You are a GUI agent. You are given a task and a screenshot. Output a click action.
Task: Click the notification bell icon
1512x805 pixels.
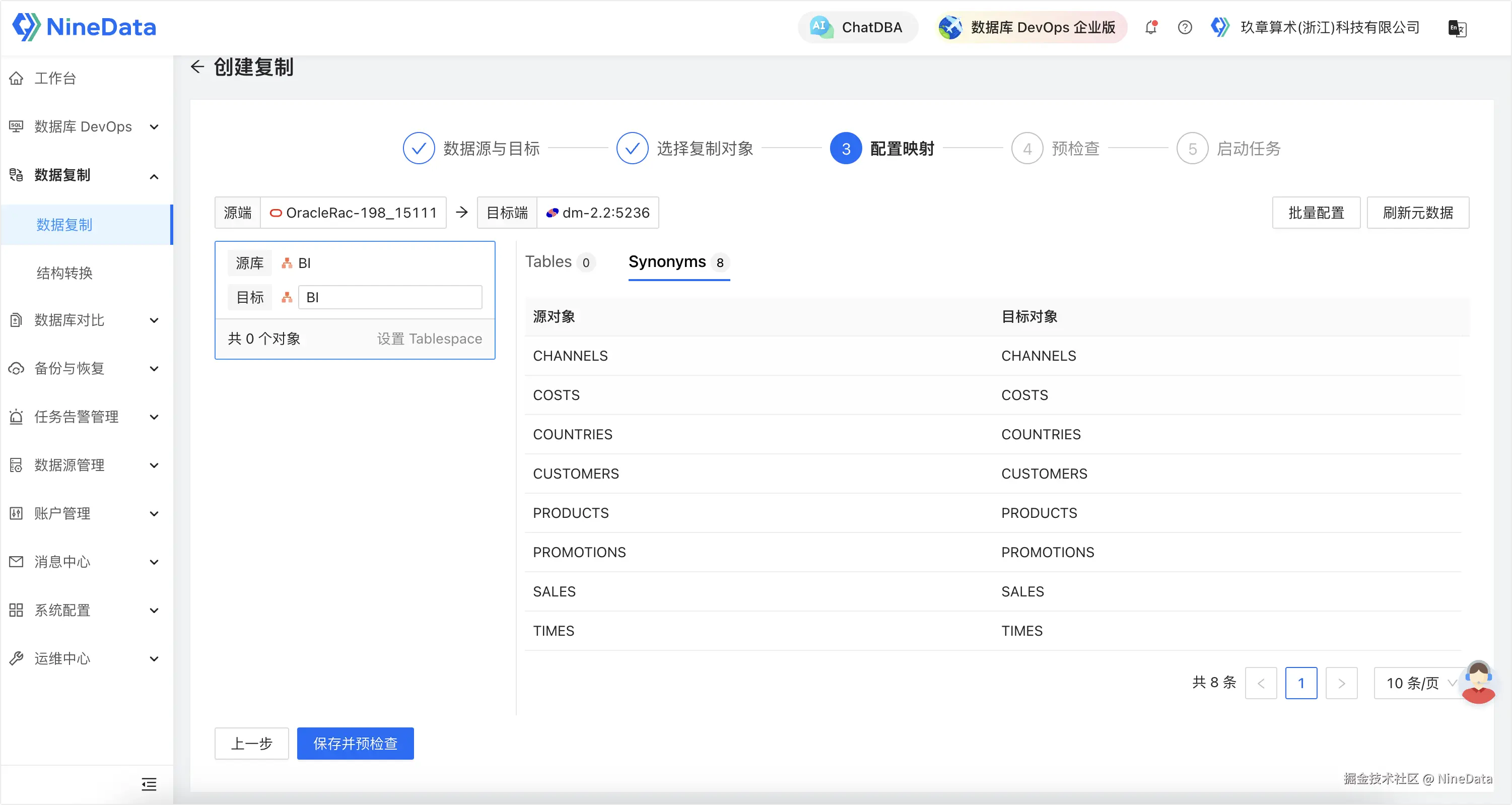(1150, 28)
